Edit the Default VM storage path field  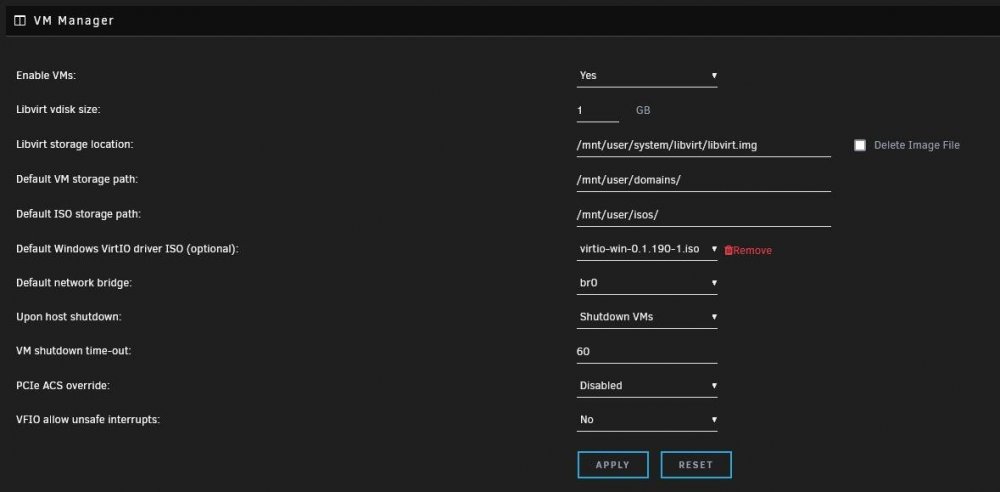click(x=703, y=180)
